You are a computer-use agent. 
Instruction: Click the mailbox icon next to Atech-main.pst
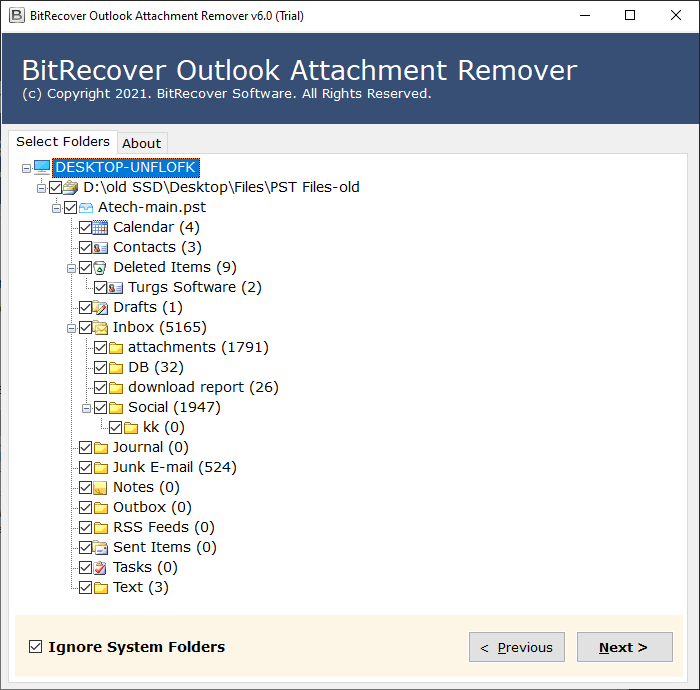coord(86,208)
